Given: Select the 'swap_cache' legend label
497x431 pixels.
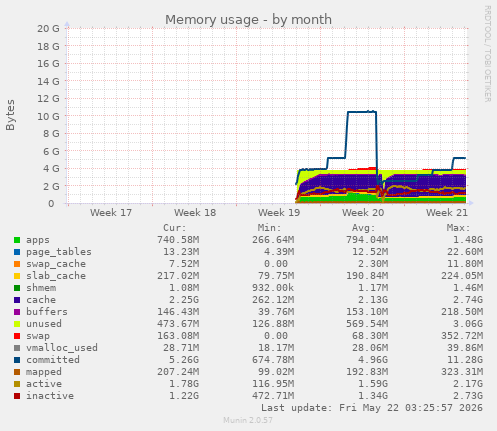Looking at the screenshot, I should point(56,264).
